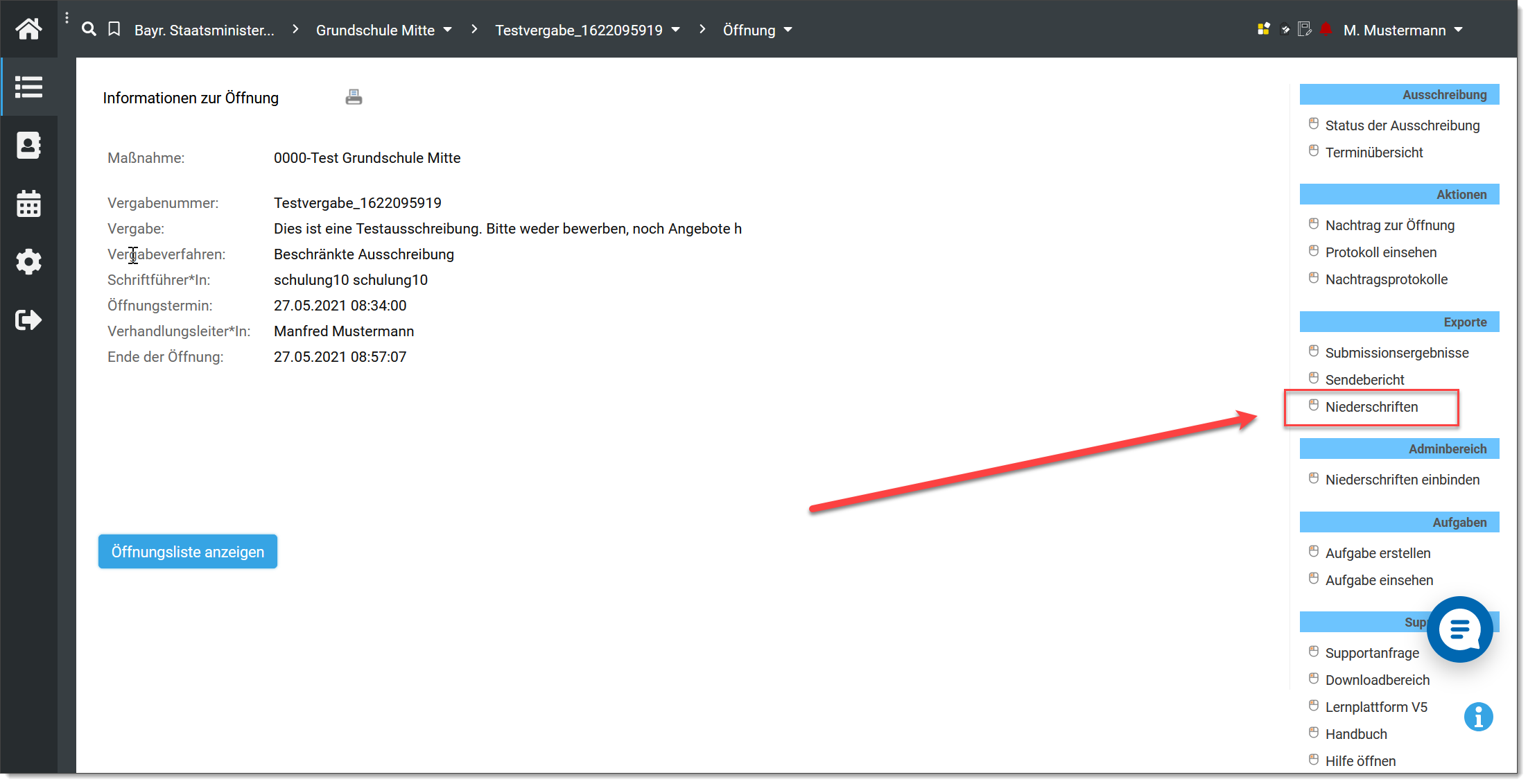Open Niederschriften export
The height and width of the screenshot is (784, 1528).
[1371, 407]
